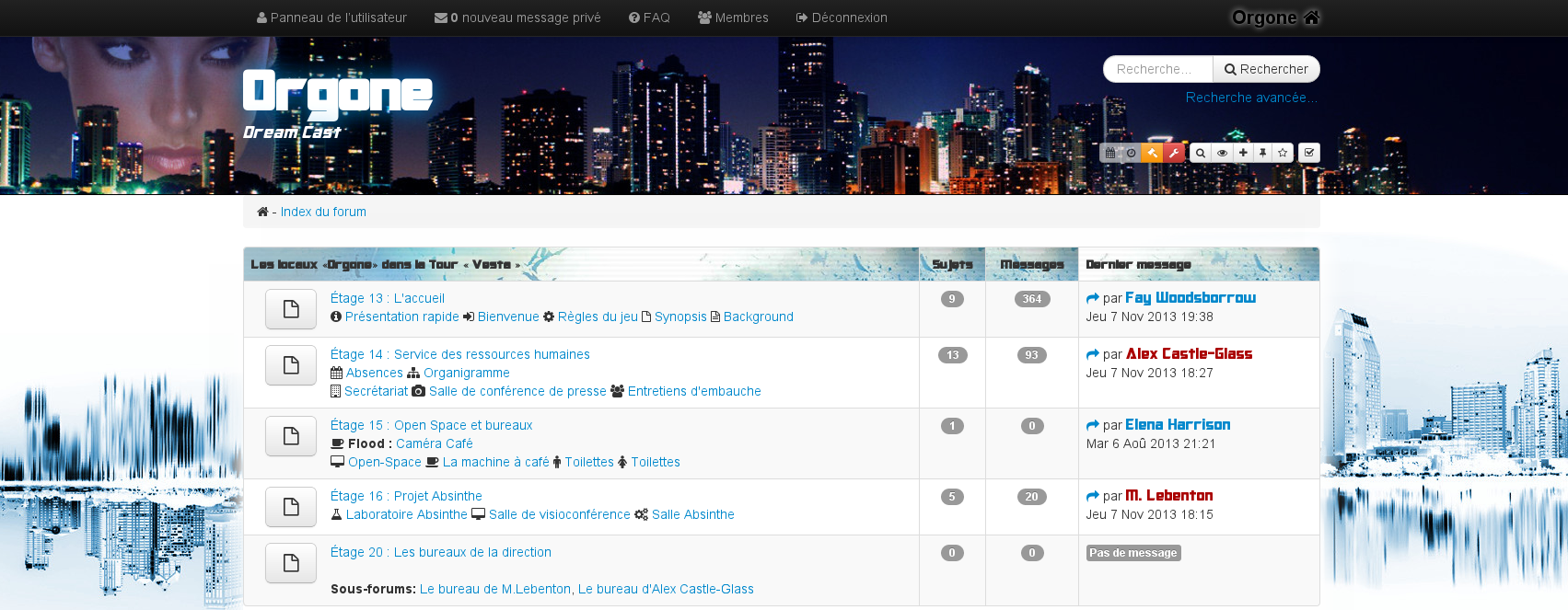The width and height of the screenshot is (1568, 610).
Task: Click the magnifier icon in the toolbar
Action: [1200, 153]
